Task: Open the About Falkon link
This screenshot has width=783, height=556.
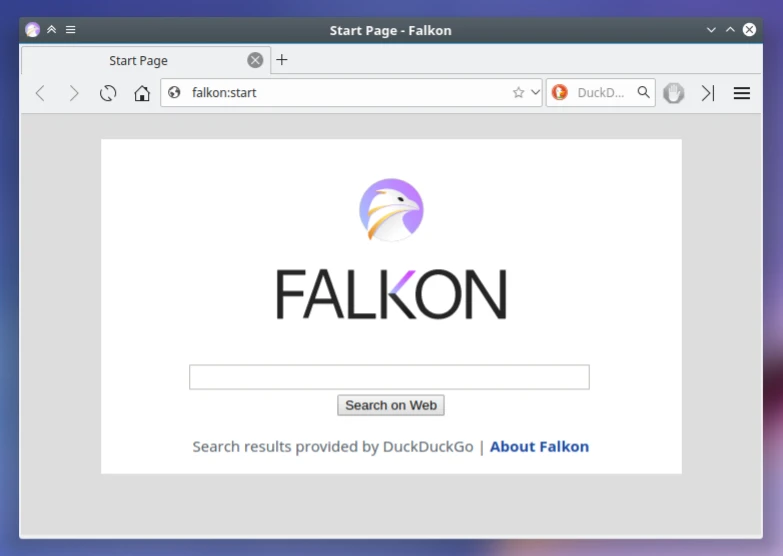Action: click(539, 447)
